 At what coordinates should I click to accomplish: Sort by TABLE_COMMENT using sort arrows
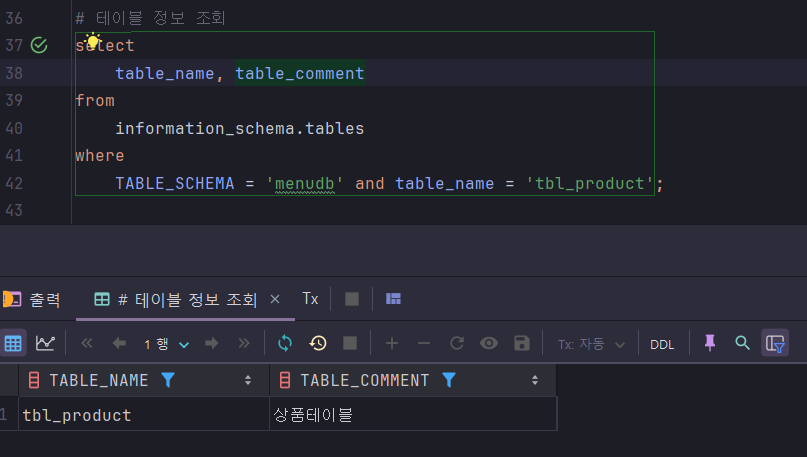point(535,380)
